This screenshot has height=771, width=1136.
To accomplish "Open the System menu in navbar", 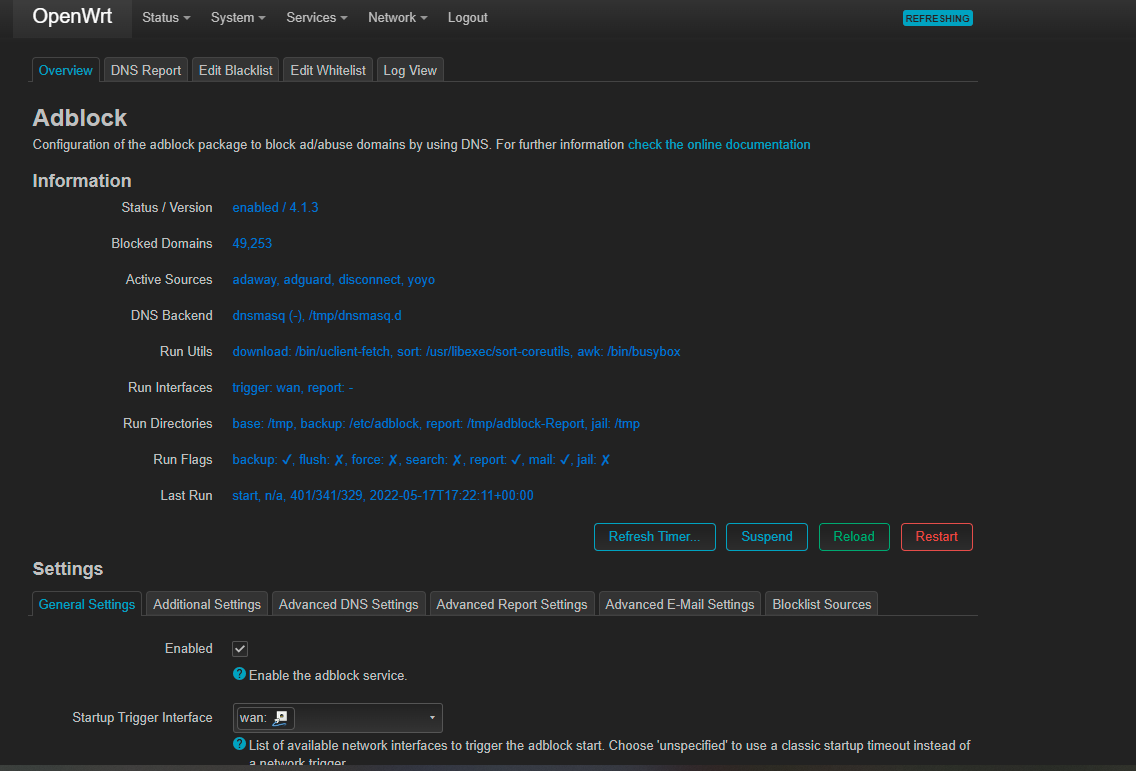I will pyautogui.click(x=238, y=18).
